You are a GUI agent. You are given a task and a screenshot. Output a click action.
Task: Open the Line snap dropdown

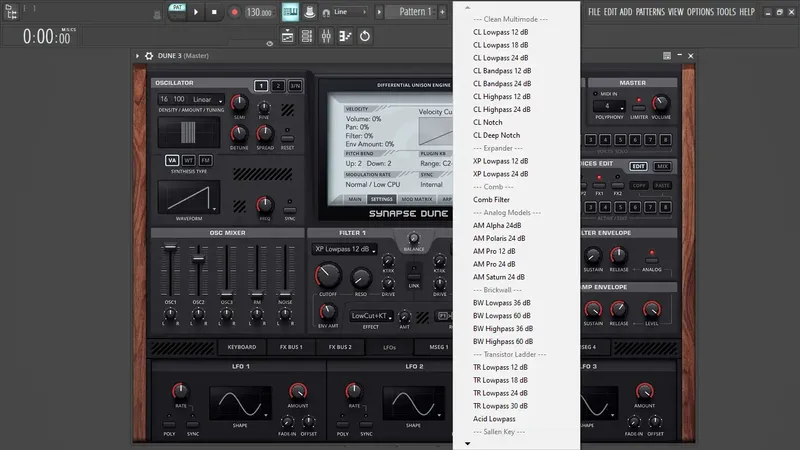pyautogui.click(x=351, y=12)
